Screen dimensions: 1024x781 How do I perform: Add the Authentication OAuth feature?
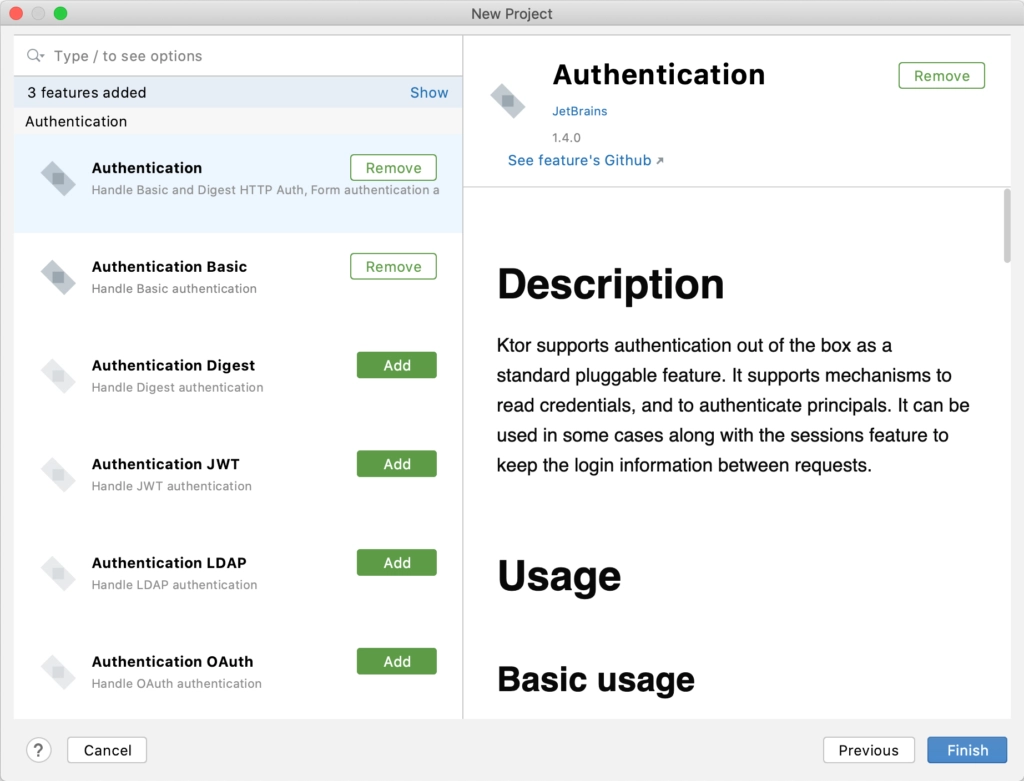click(x=396, y=661)
